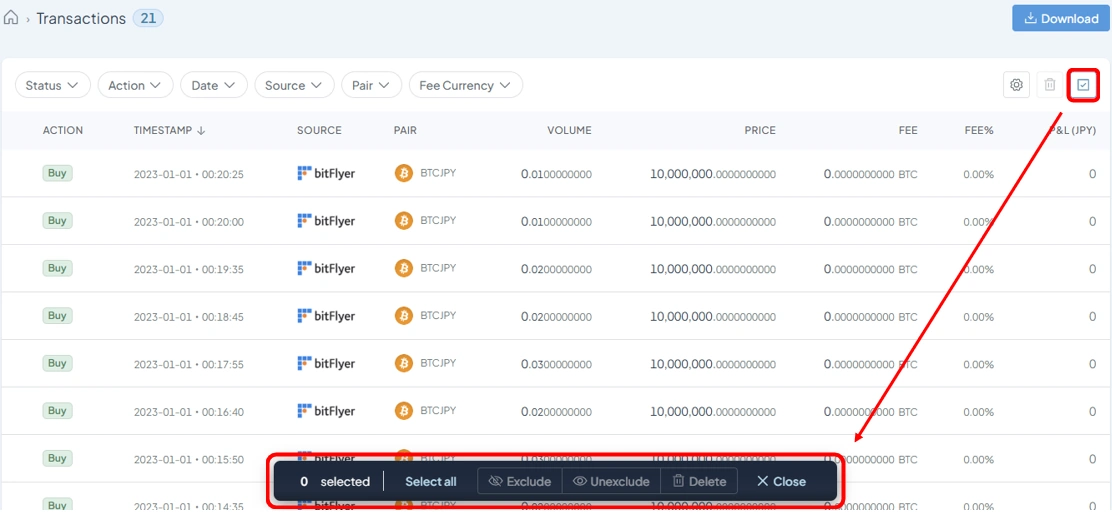Click timestamp 2023-01-01 • 00:18:45
Screen dimensions: 1112x514
tap(189, 317)
